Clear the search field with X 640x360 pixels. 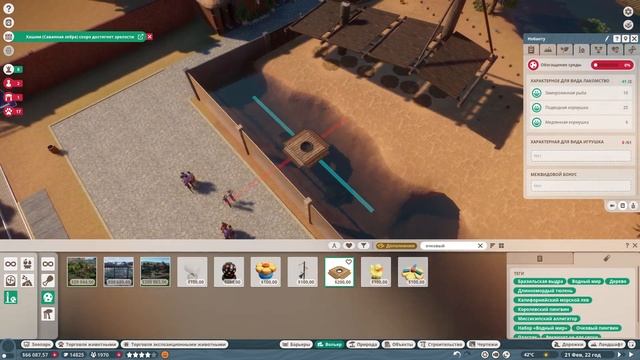click(x=480, y=246)
